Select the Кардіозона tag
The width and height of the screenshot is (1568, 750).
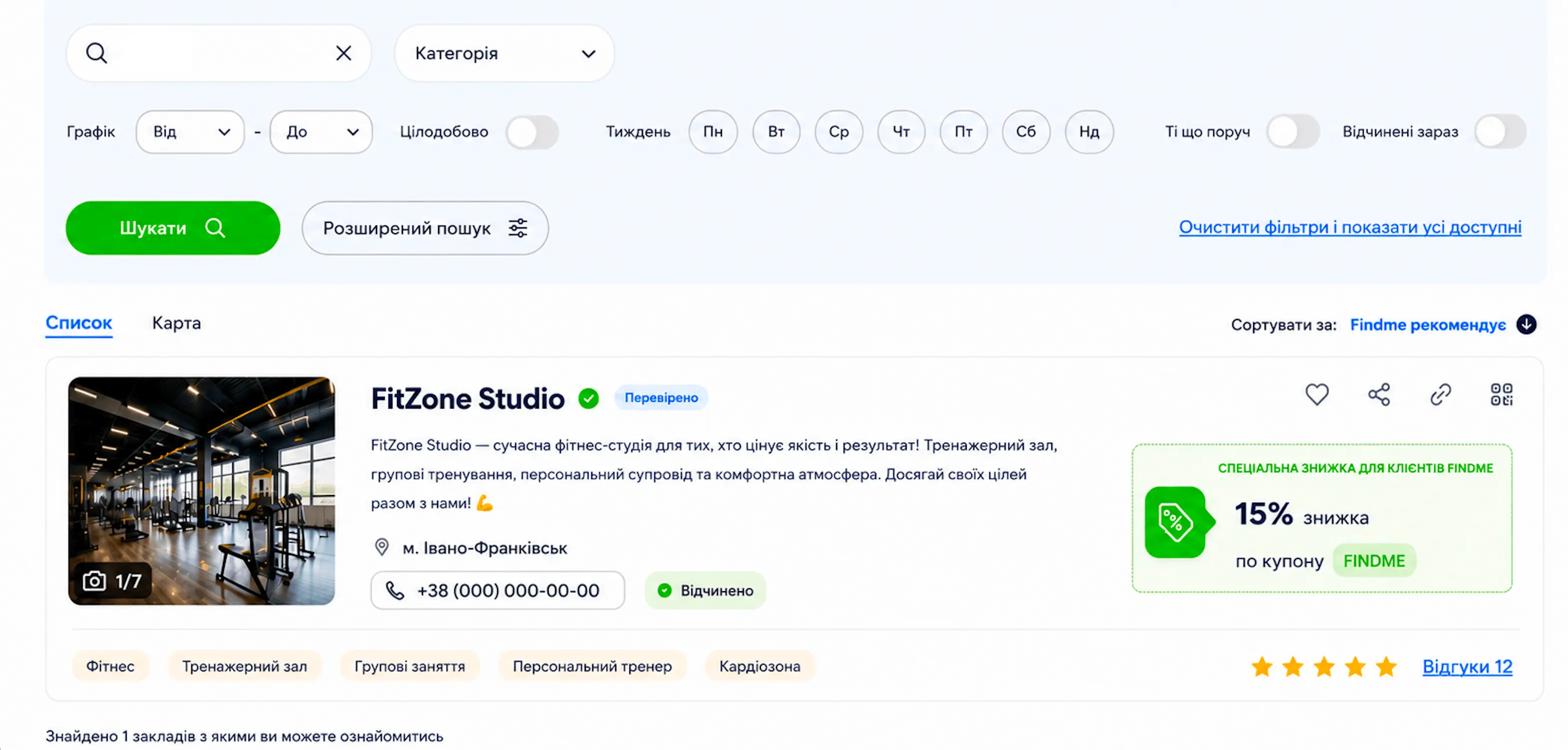(x=759, y=665)
